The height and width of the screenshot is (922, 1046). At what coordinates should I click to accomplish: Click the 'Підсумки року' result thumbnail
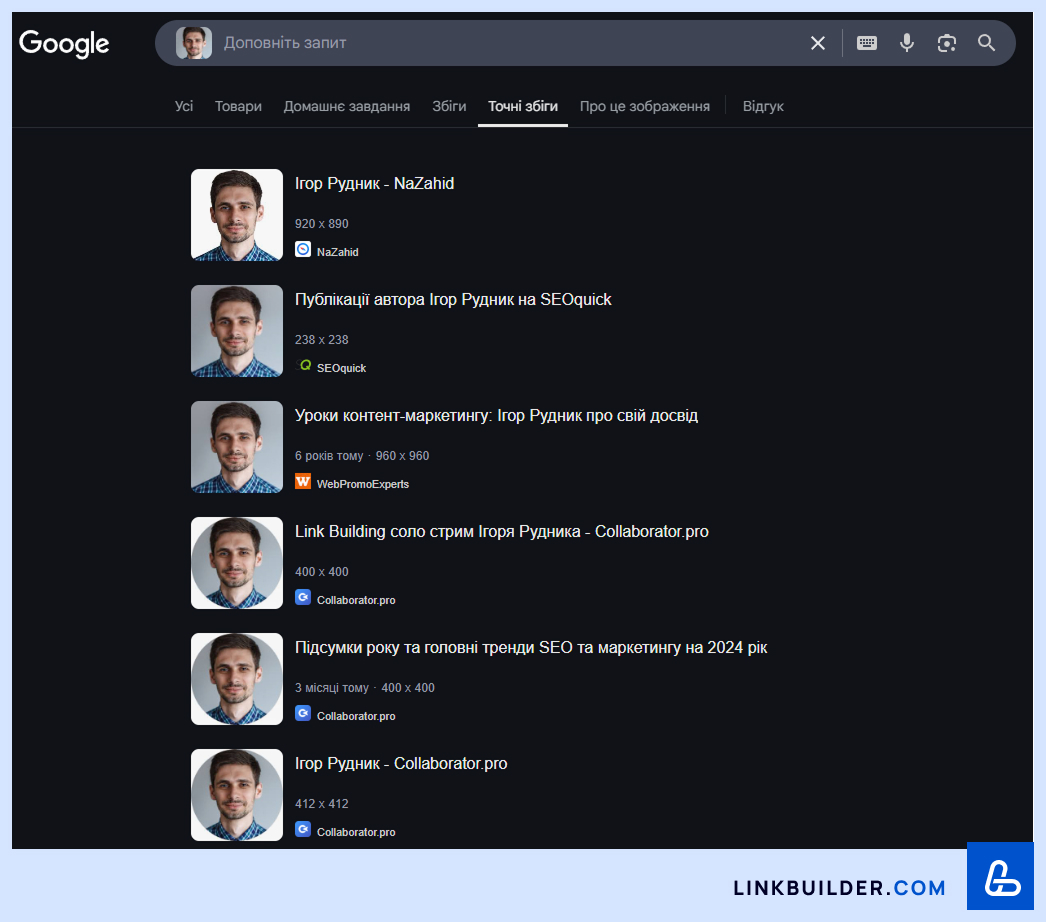tap(237, 679)
